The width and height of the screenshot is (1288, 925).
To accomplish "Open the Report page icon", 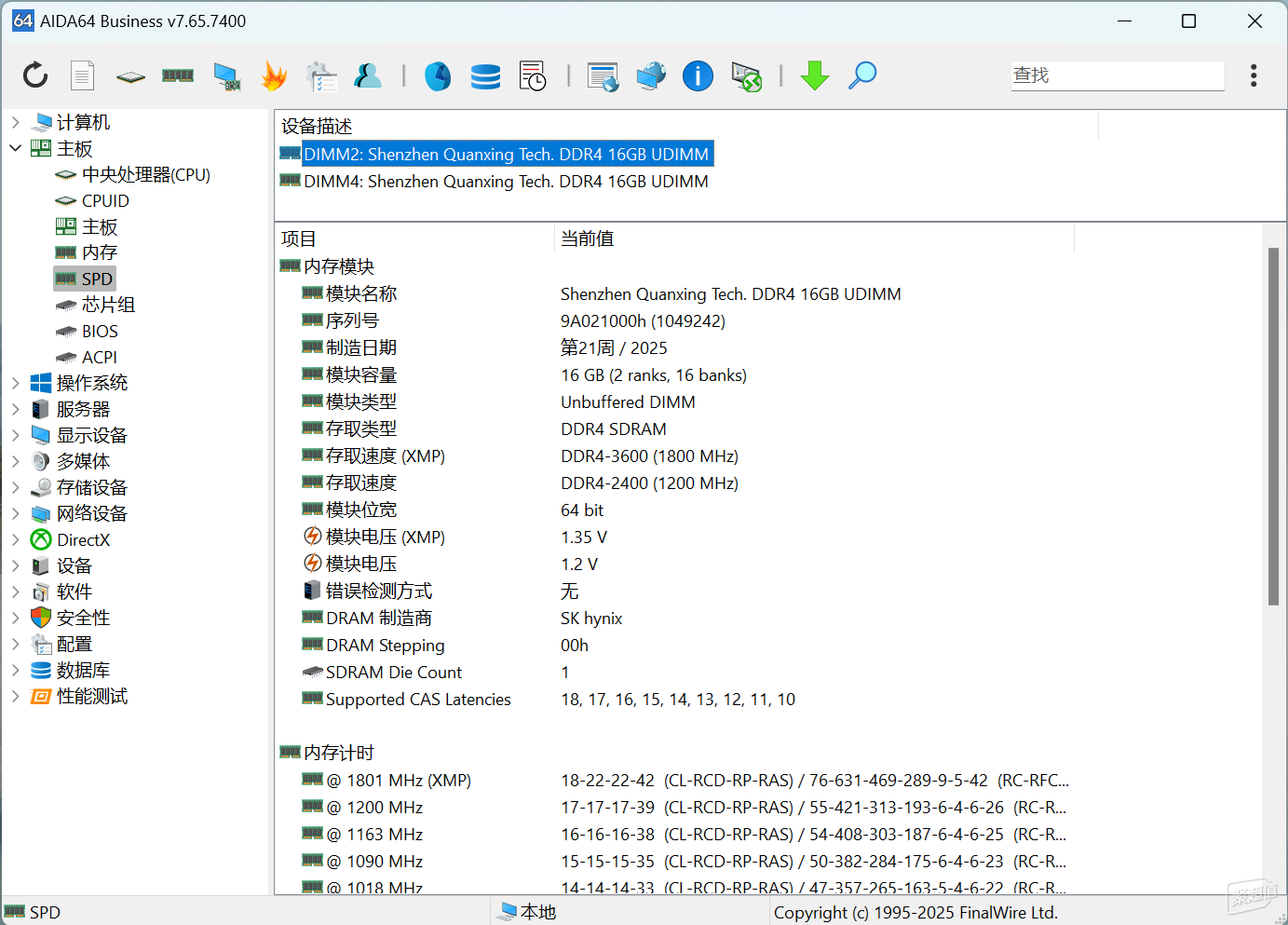I will tap(83, 75).
